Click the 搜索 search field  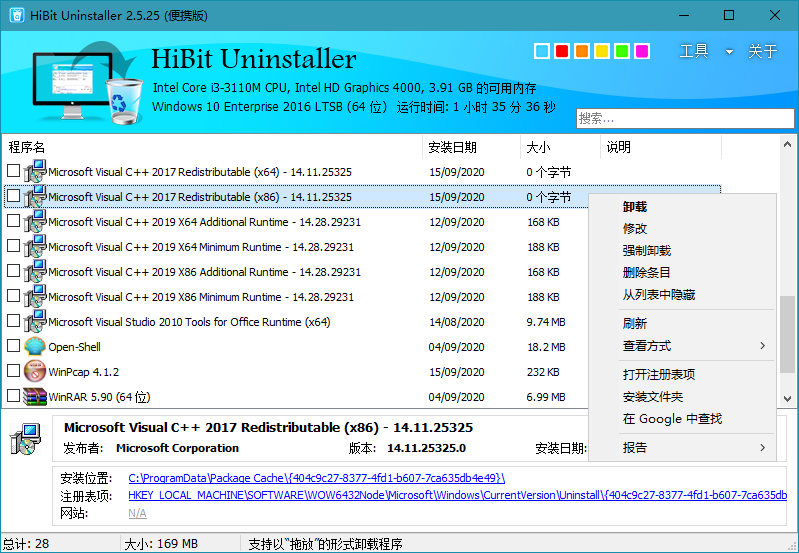click(685, 118)
